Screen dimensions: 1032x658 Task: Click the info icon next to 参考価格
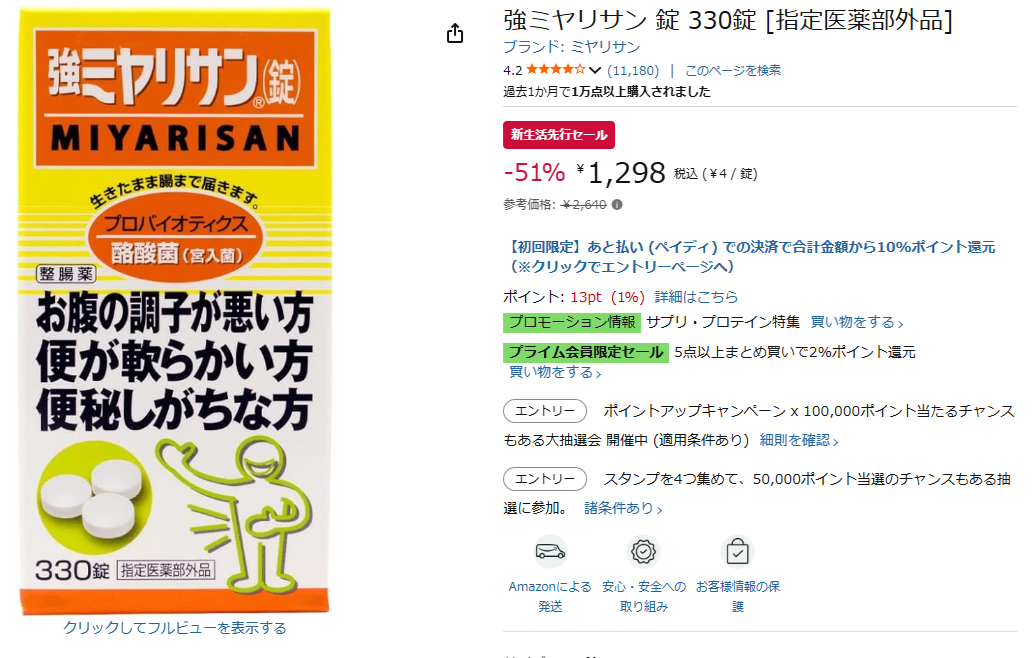pyautogui.click(x=617, y=205)
